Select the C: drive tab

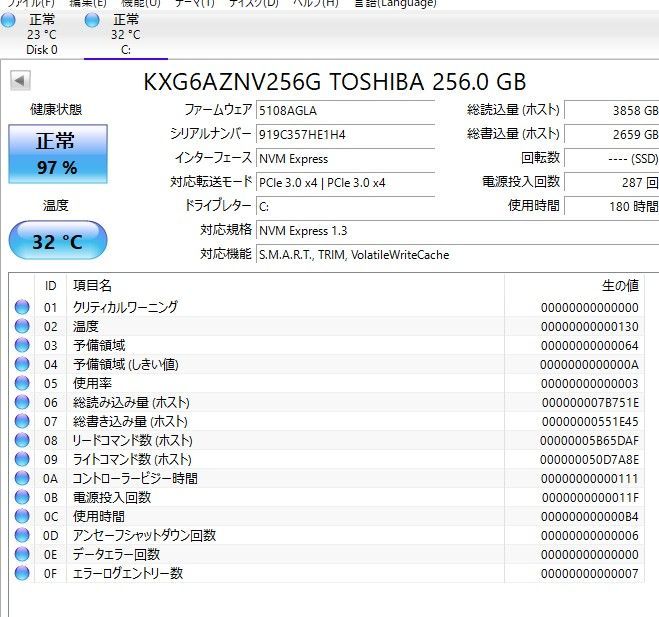coord(126,34)
